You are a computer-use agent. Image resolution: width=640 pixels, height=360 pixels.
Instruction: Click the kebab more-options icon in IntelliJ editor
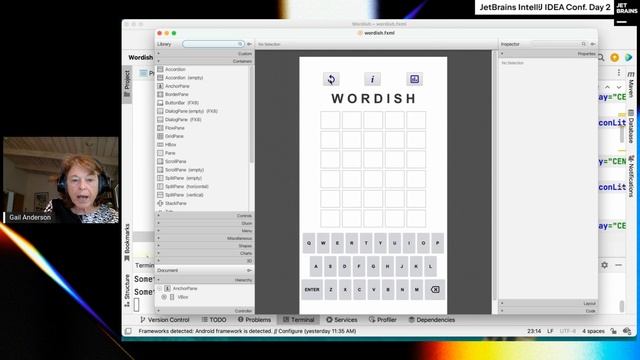[619, 73]
